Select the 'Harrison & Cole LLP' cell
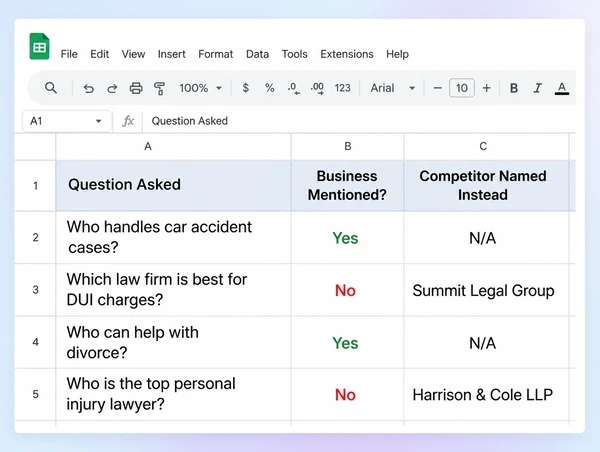This screenshot has width=600, height=452. [x=486, y=394]
